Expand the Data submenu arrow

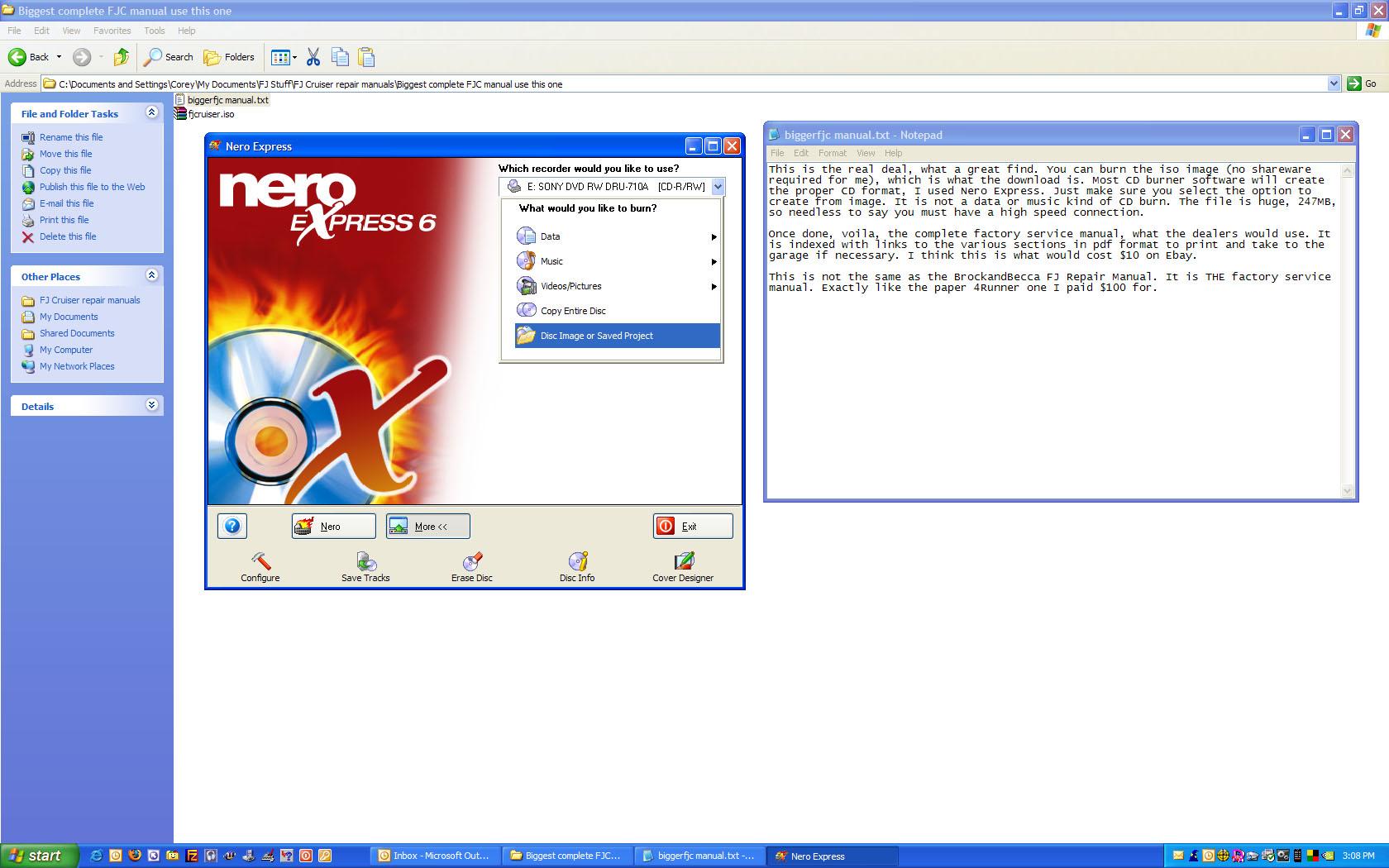pyautogui.click(x=714, y=237)
